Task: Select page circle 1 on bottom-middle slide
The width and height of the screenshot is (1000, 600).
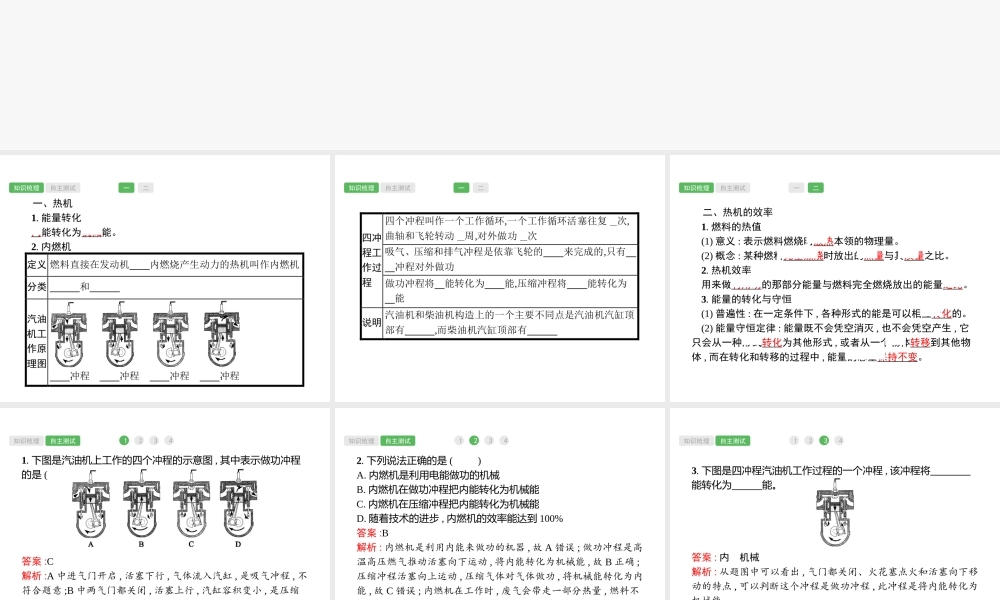Action: pos(459,439)
